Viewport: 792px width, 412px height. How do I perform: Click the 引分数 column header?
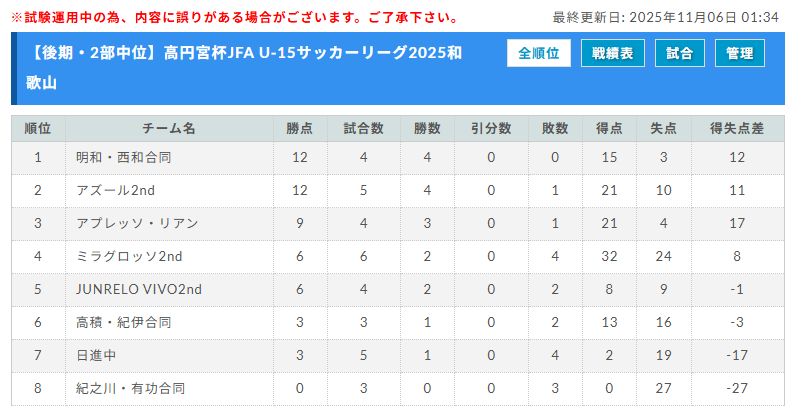tap(491, 129)
